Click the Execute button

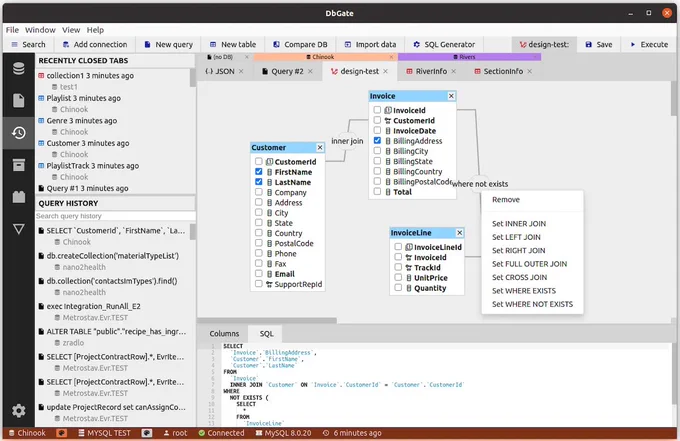coord(649,44)
